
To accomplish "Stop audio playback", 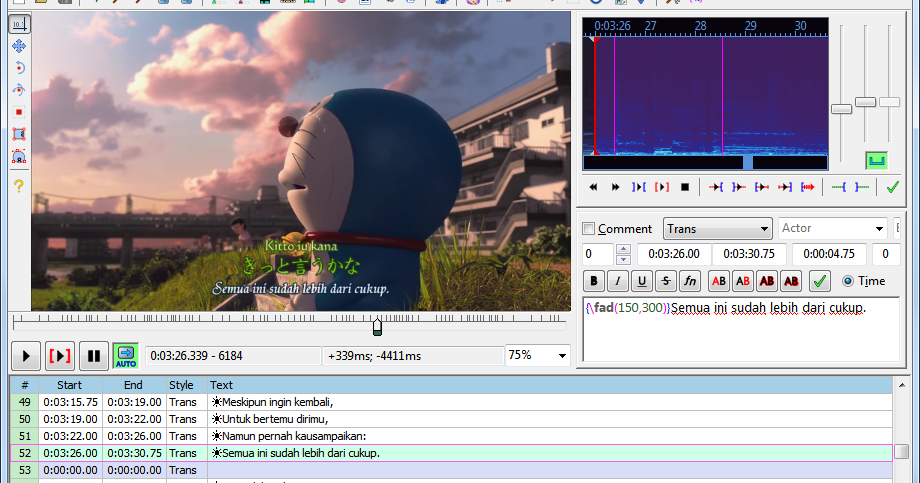I will pyautogui.click(x=685, y=187).
